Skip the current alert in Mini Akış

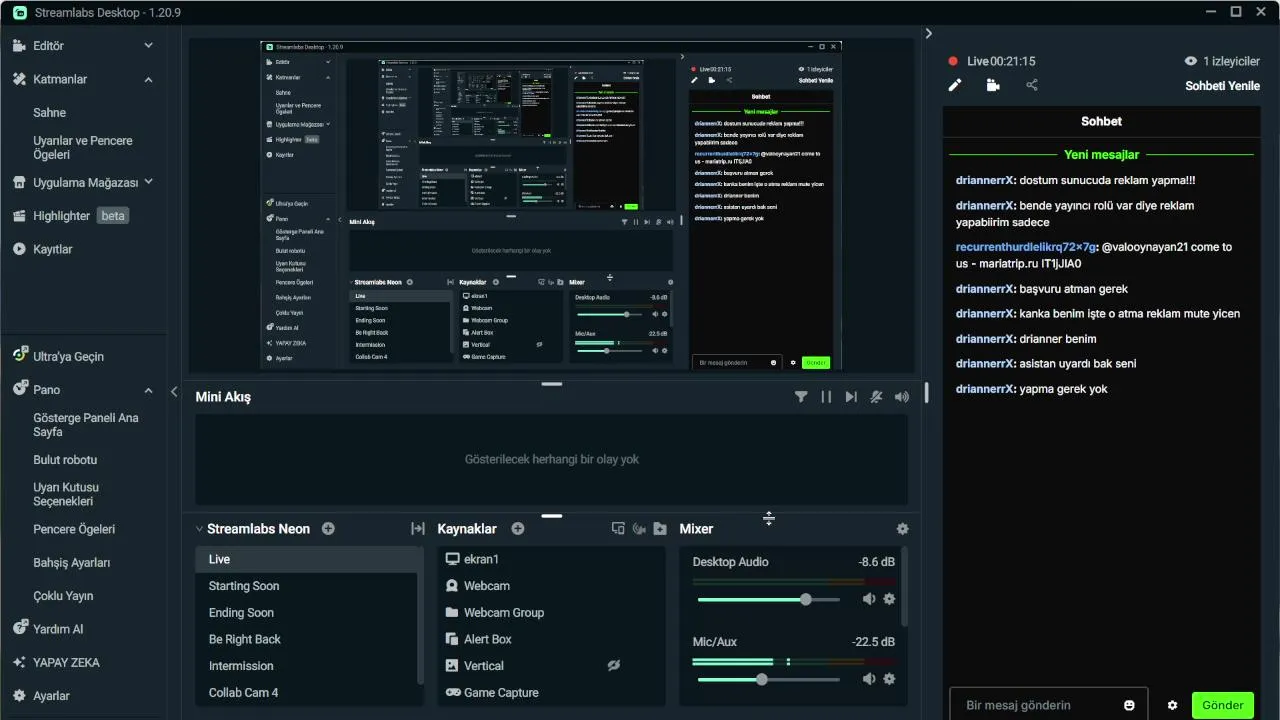851,397
